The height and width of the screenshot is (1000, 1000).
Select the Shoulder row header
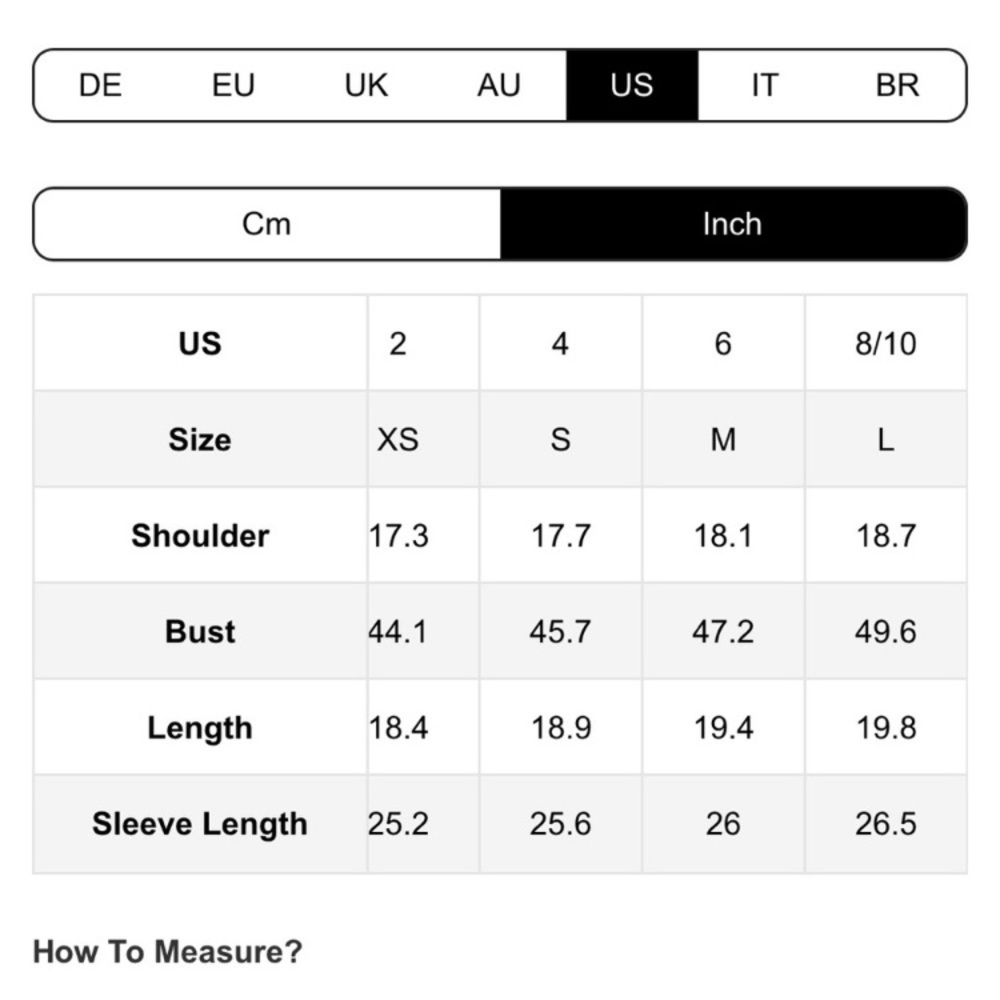coord(200,535)
